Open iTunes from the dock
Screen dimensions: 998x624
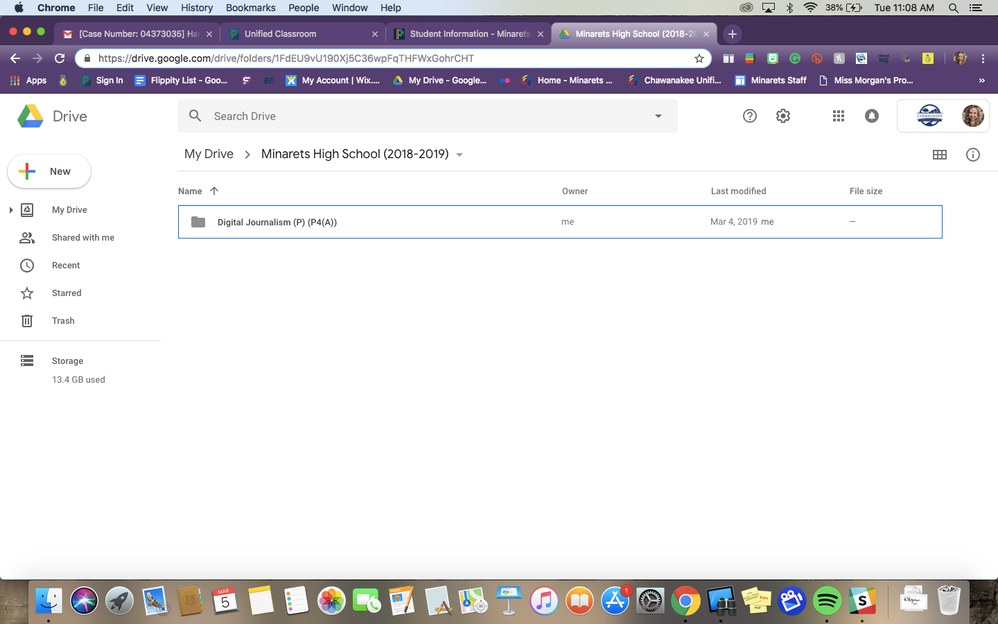(544, 600)
